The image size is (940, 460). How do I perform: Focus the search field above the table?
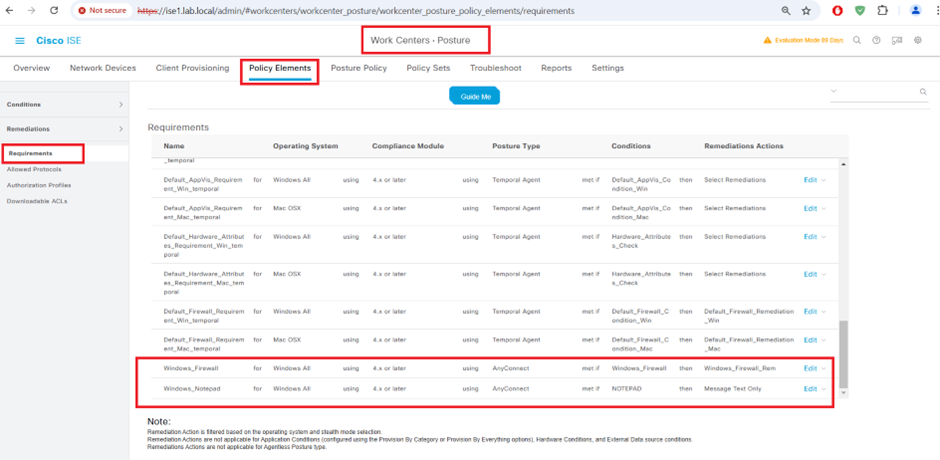tap(875, 92)
